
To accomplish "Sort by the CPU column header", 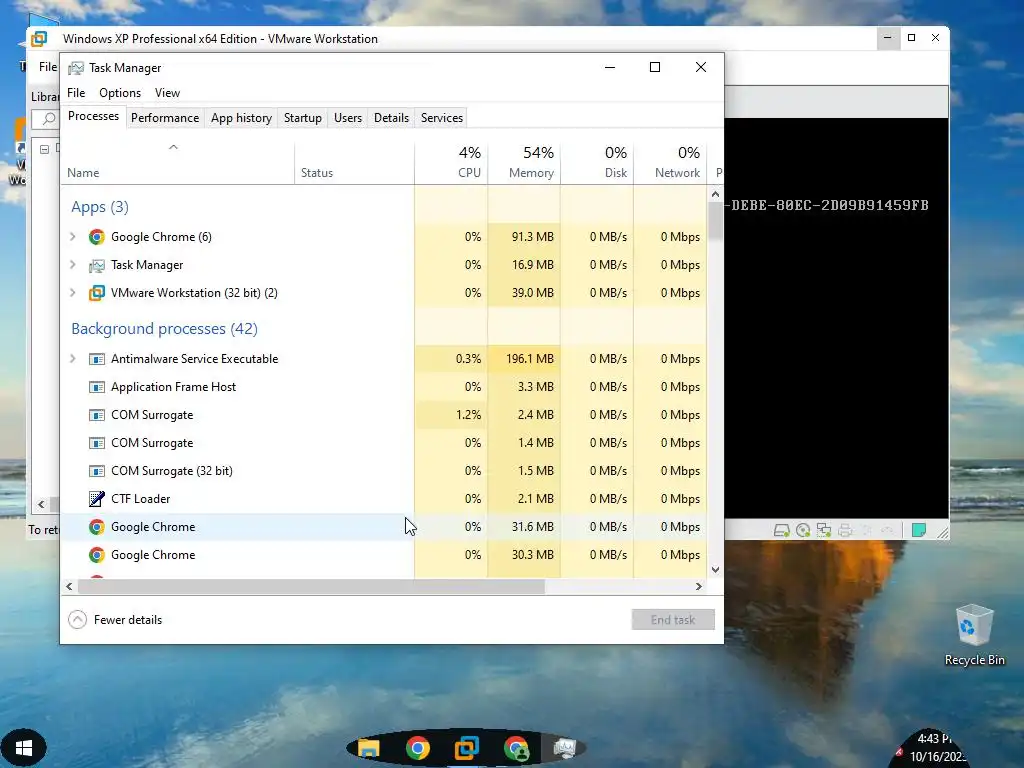I will coord(451,163).
